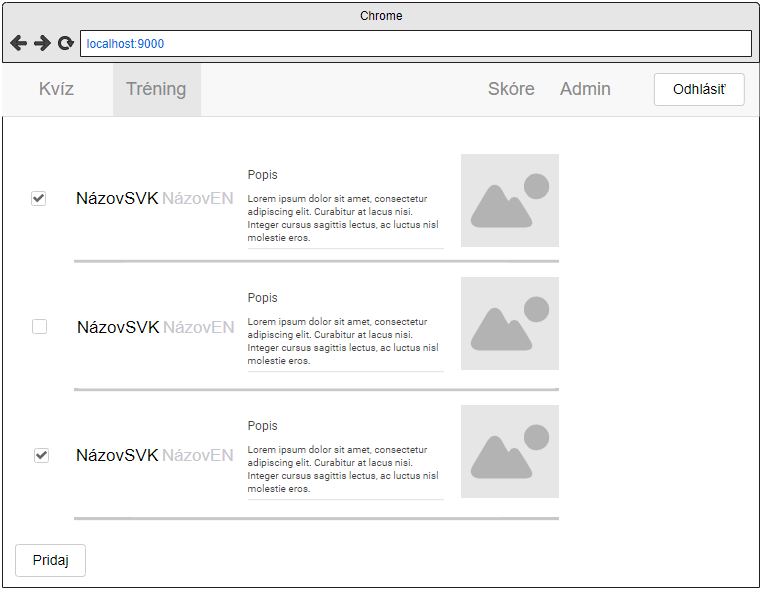Image resolution: width=762 pixels, height=591 pixels.
Task: Open the first item's image placeholder
Action: click(509, 200)
